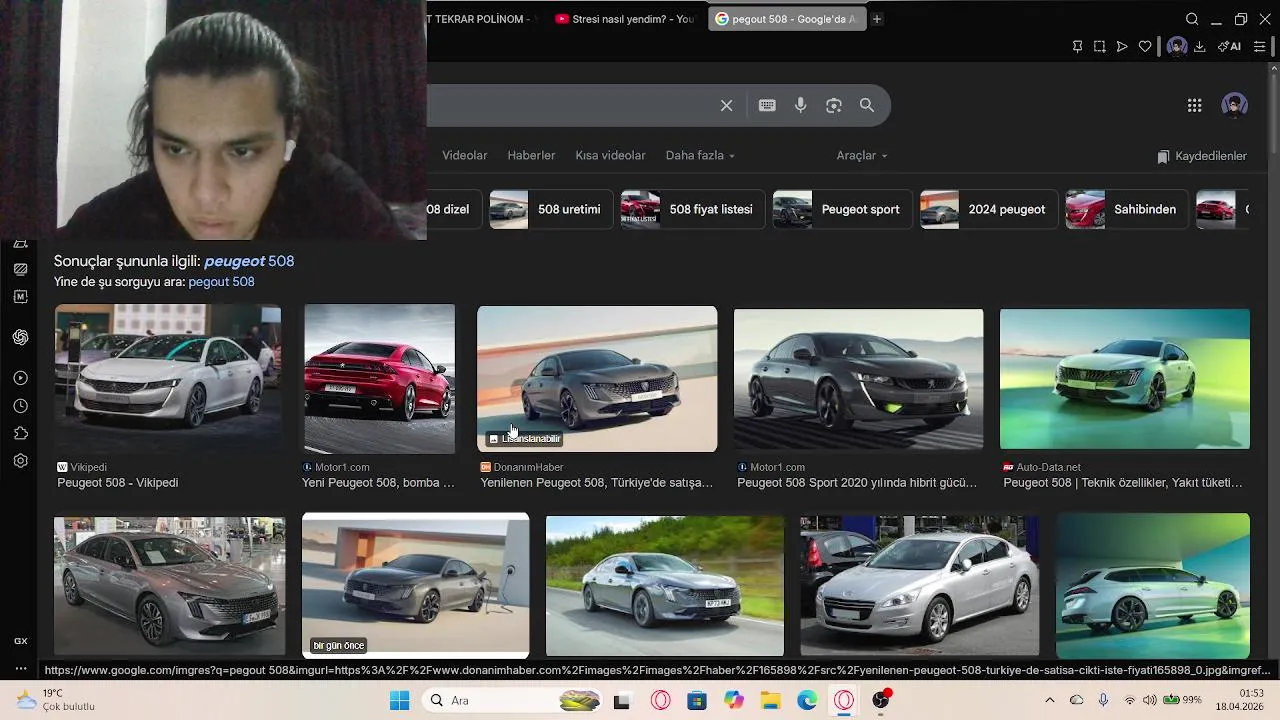The height and width of the screenshot is (720, 1280).
Task: Open the M panel icon in sidebar
Action: pos(20,297)
